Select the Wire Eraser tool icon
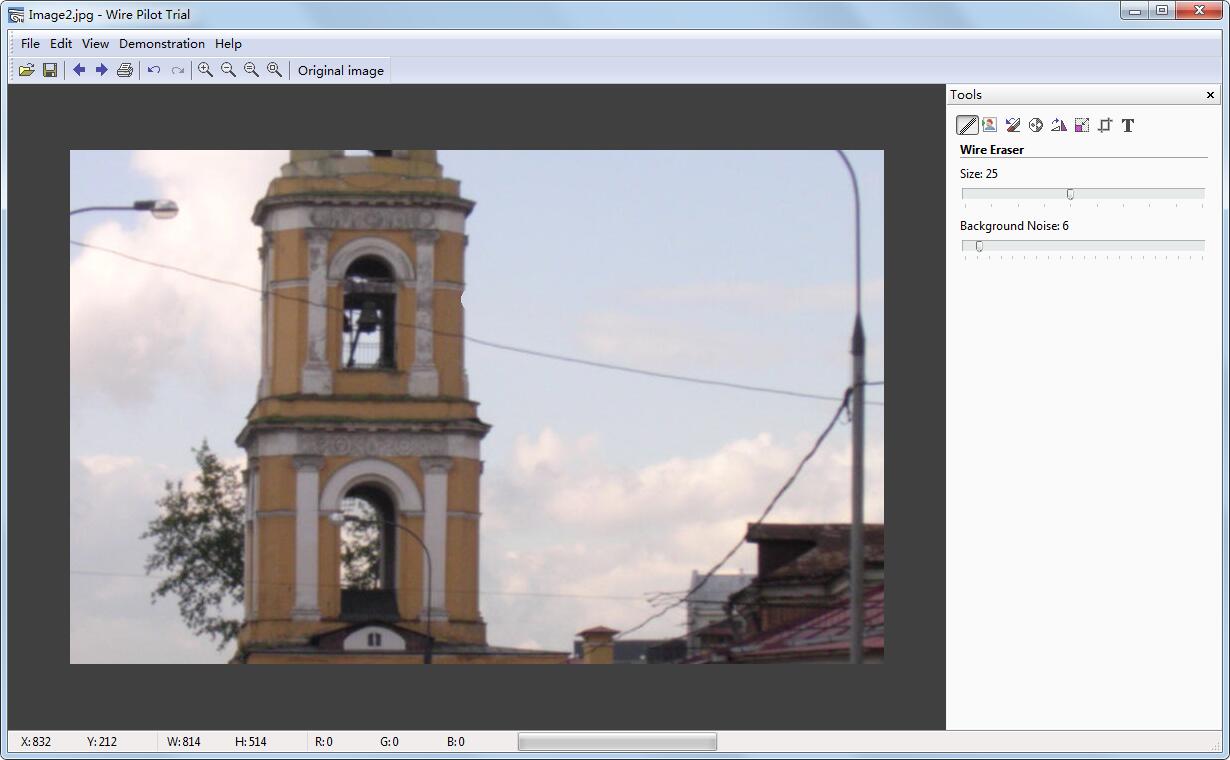The image size is (1230, 760). pyautogui.click(x=967, y=125)
